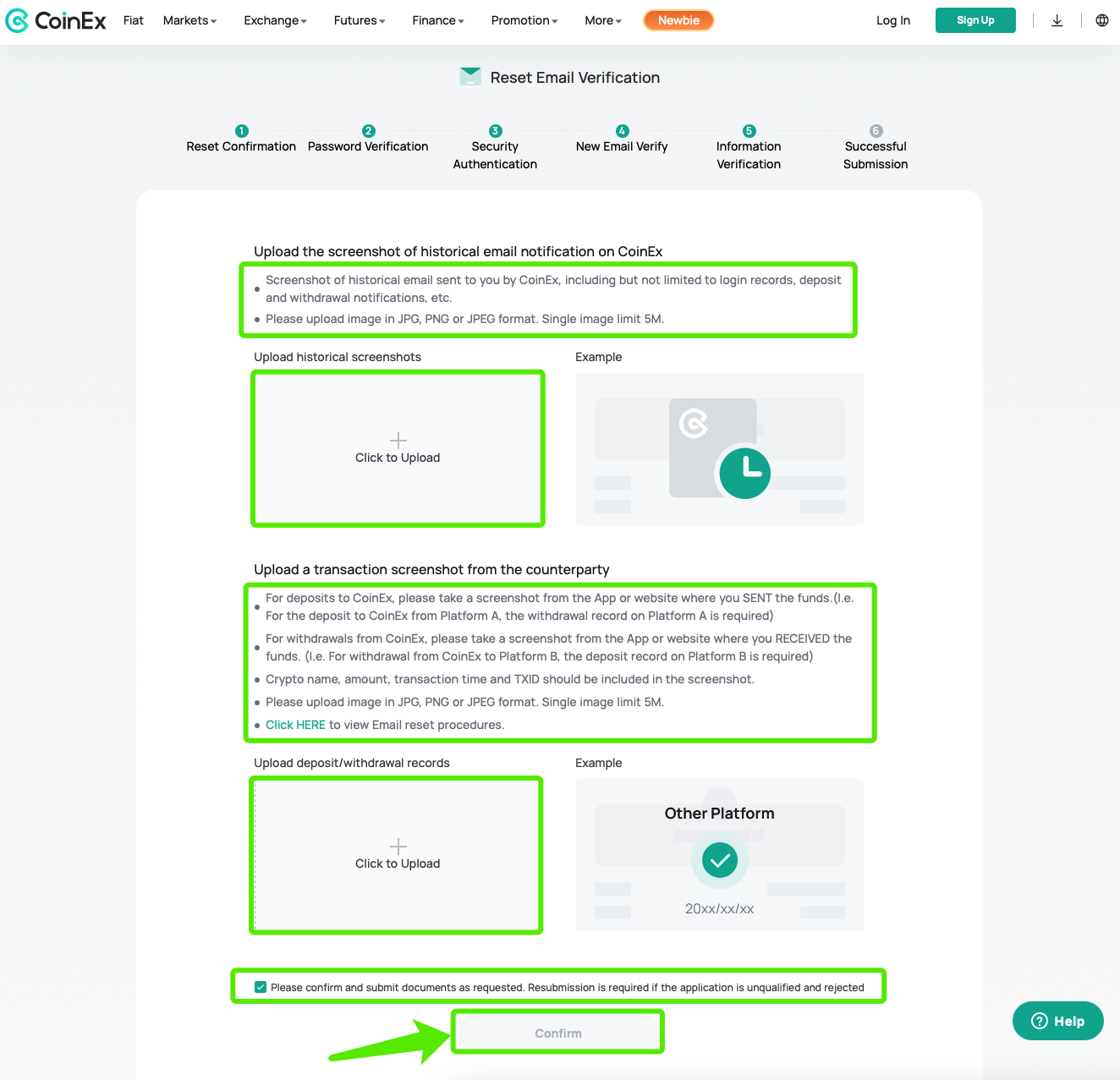Click the plus icon in historical screenshots upload
The height and width of the screenshot is (1080, 1120).
coord(398,441)
